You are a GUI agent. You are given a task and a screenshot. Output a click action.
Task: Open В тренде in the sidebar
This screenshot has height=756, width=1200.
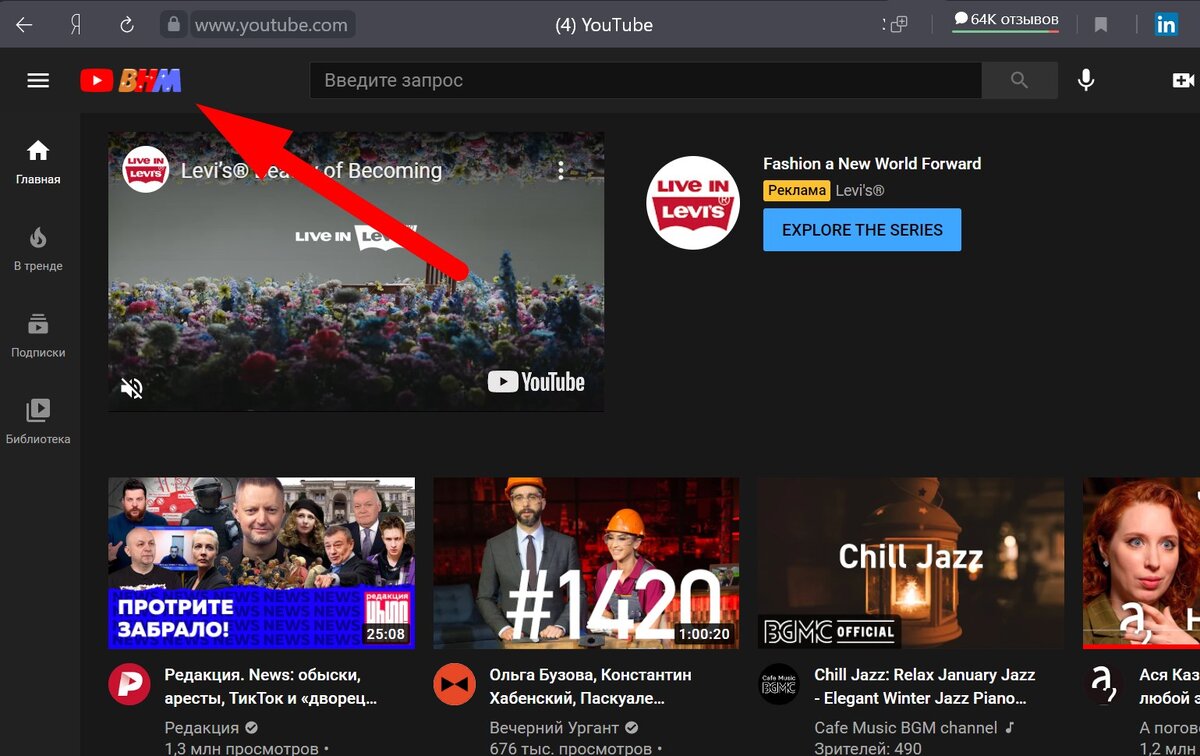[38, 249]
